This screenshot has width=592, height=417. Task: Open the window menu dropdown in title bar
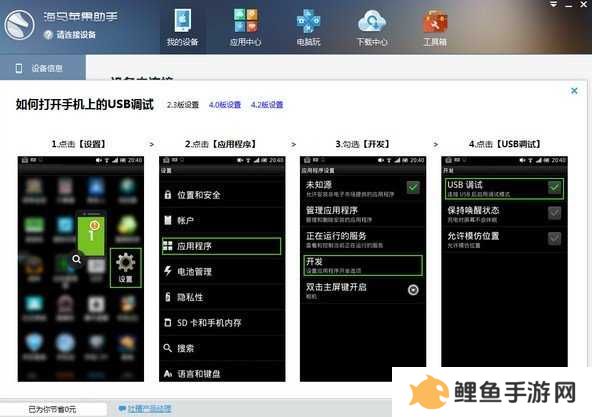(554, 4)
